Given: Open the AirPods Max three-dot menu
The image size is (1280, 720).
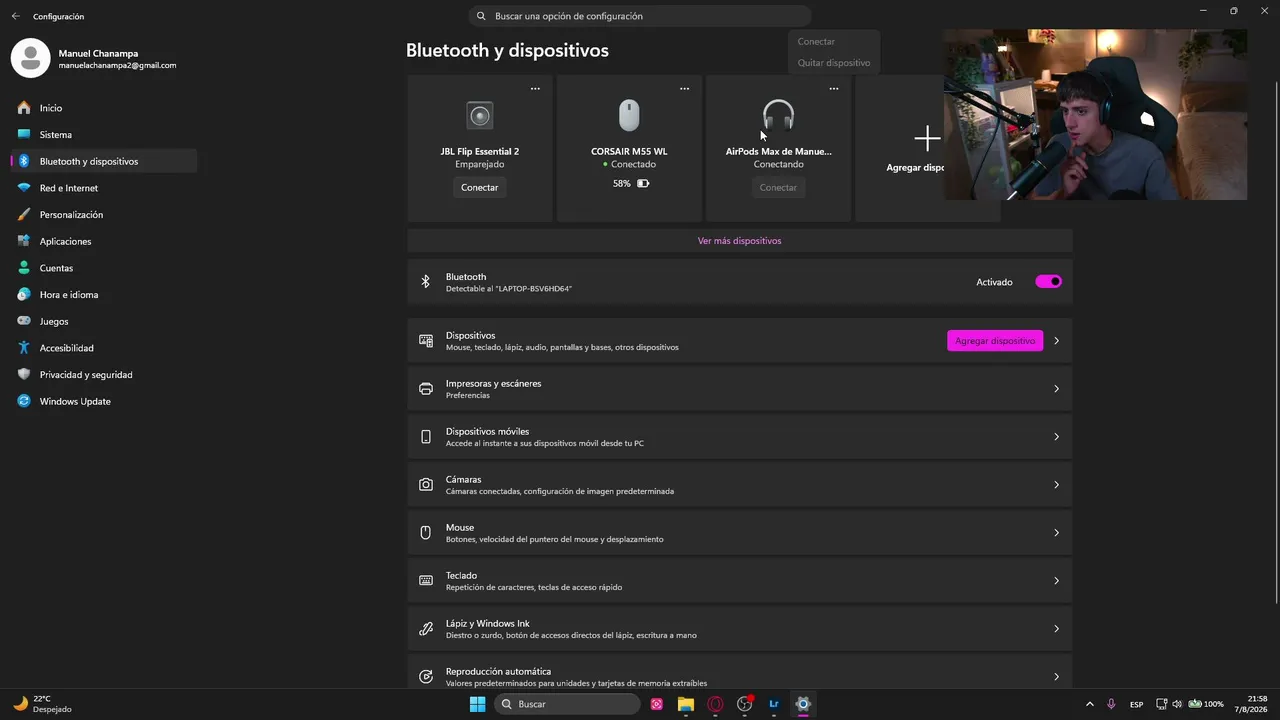Looking at the screenshot, I should coord(834,89).
